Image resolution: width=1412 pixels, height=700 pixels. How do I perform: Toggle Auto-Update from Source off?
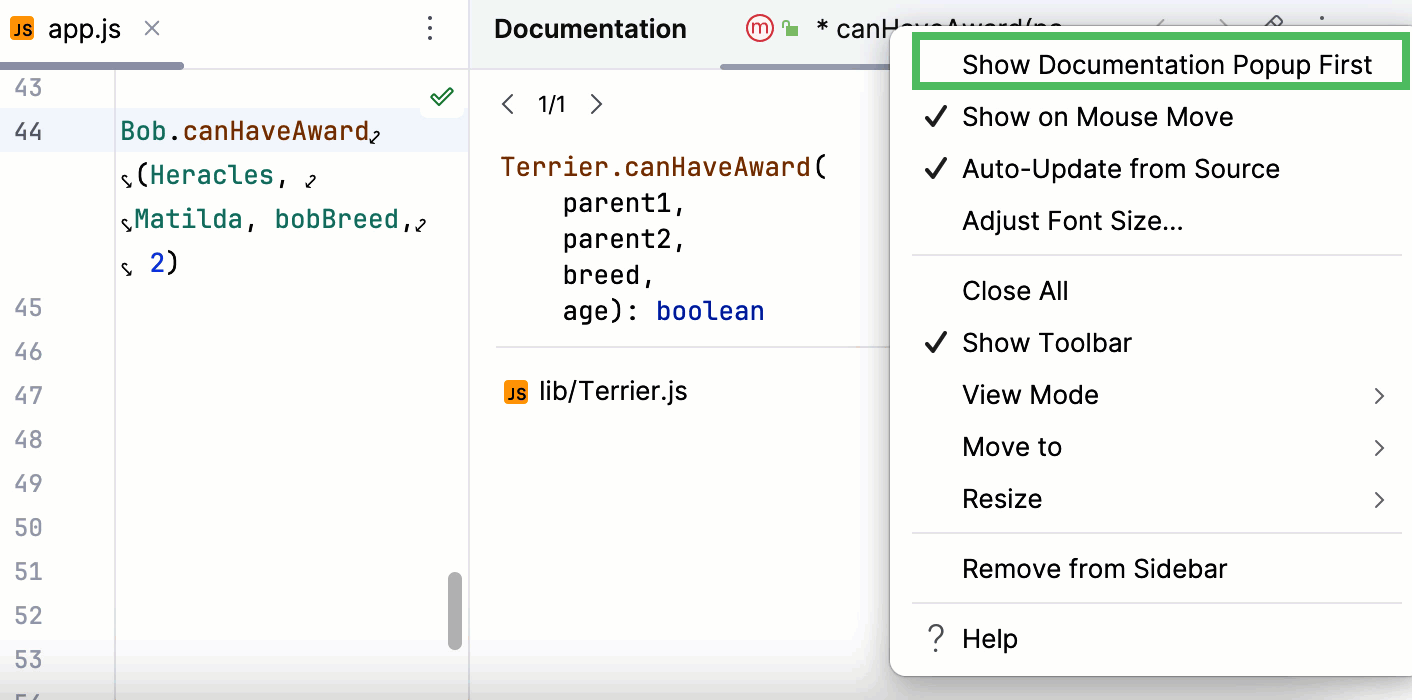pos(1120,168)
